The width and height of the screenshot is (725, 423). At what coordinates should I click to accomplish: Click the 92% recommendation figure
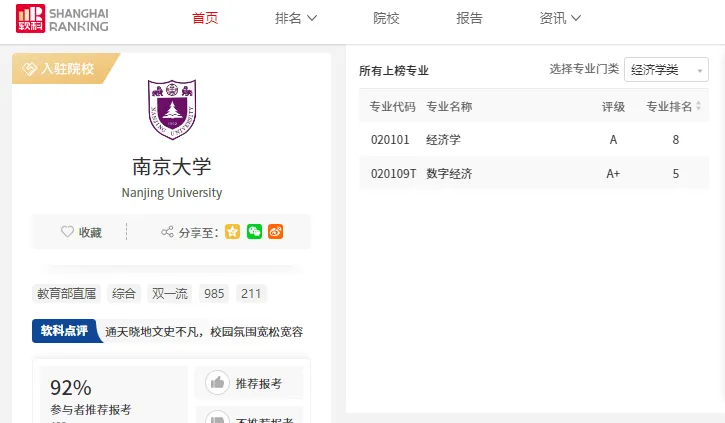(71, 388)
